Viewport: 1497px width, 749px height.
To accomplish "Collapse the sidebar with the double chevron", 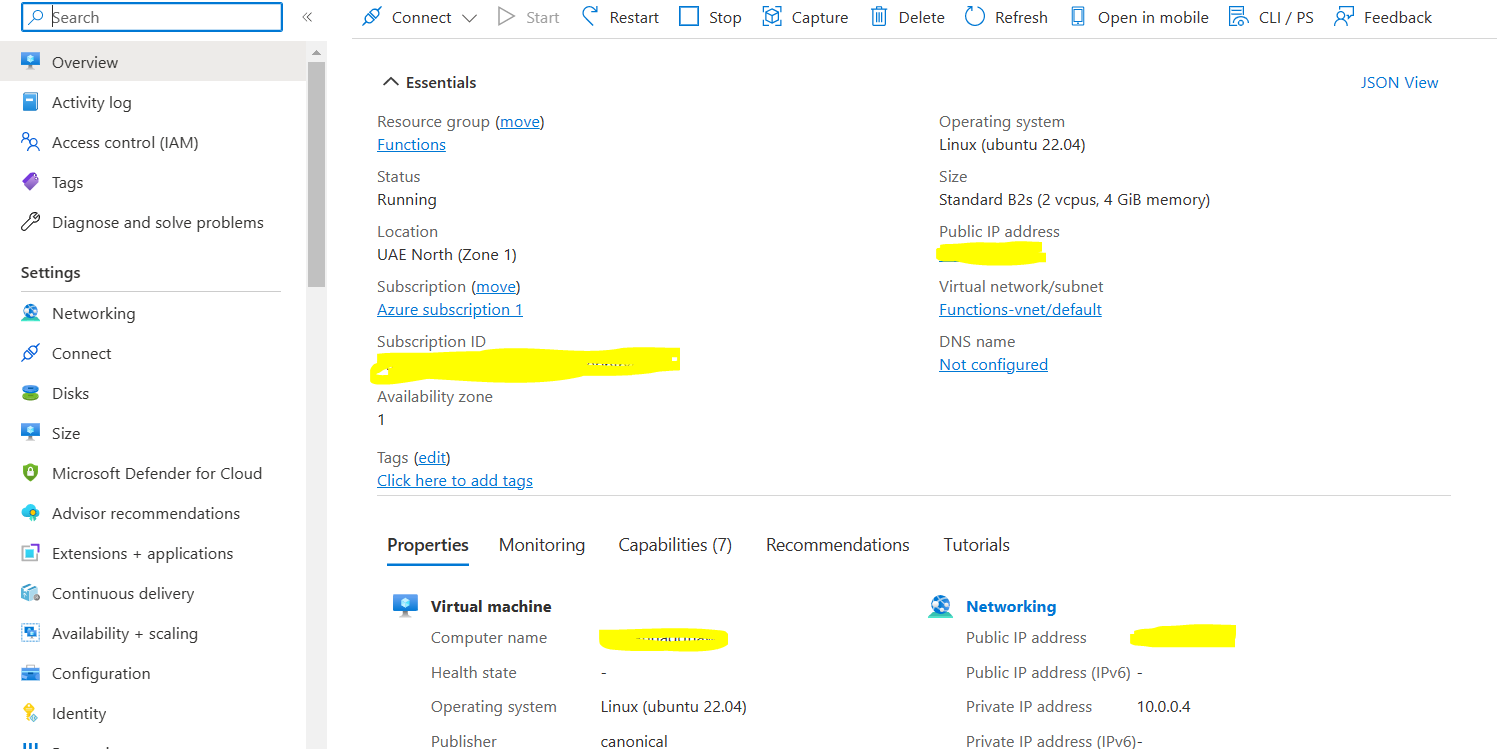I will click(307, 17).
